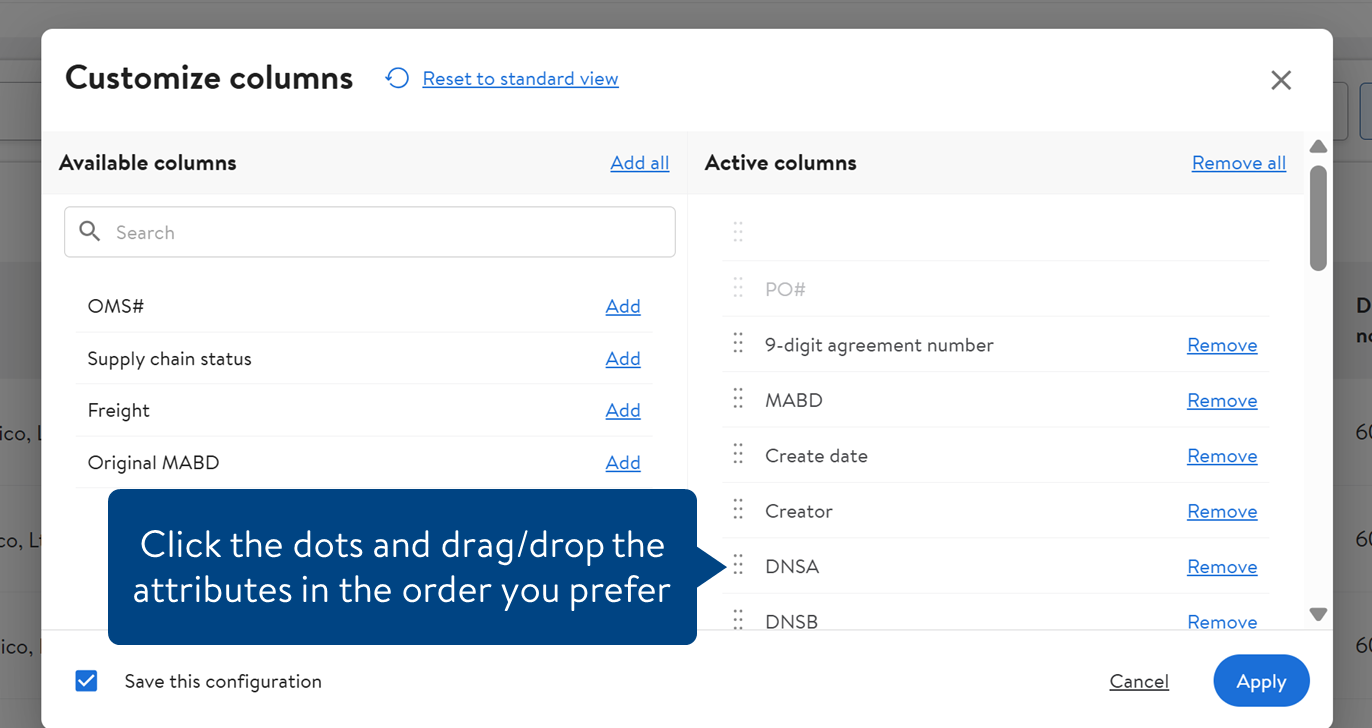Viewport: 1372px width, 728px height.
Task: Select the DNSB row text
Action: click(791, 621)
